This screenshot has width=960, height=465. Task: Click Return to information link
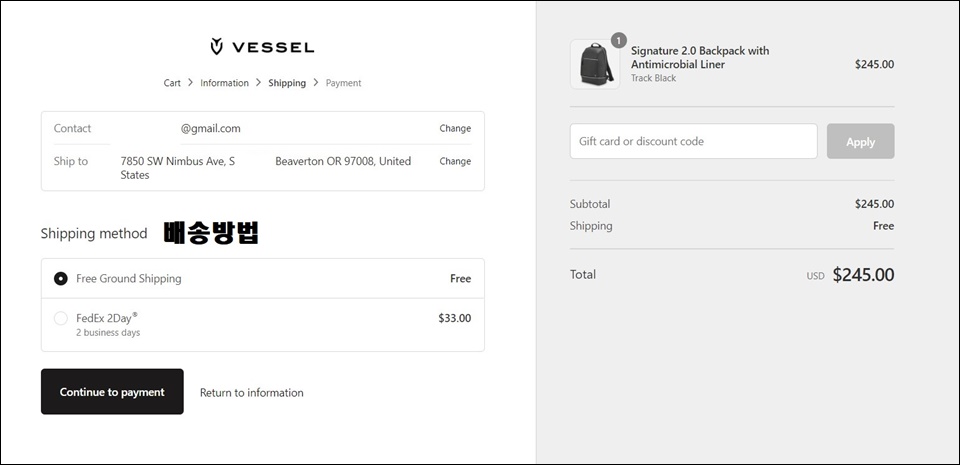coord(252,393)
